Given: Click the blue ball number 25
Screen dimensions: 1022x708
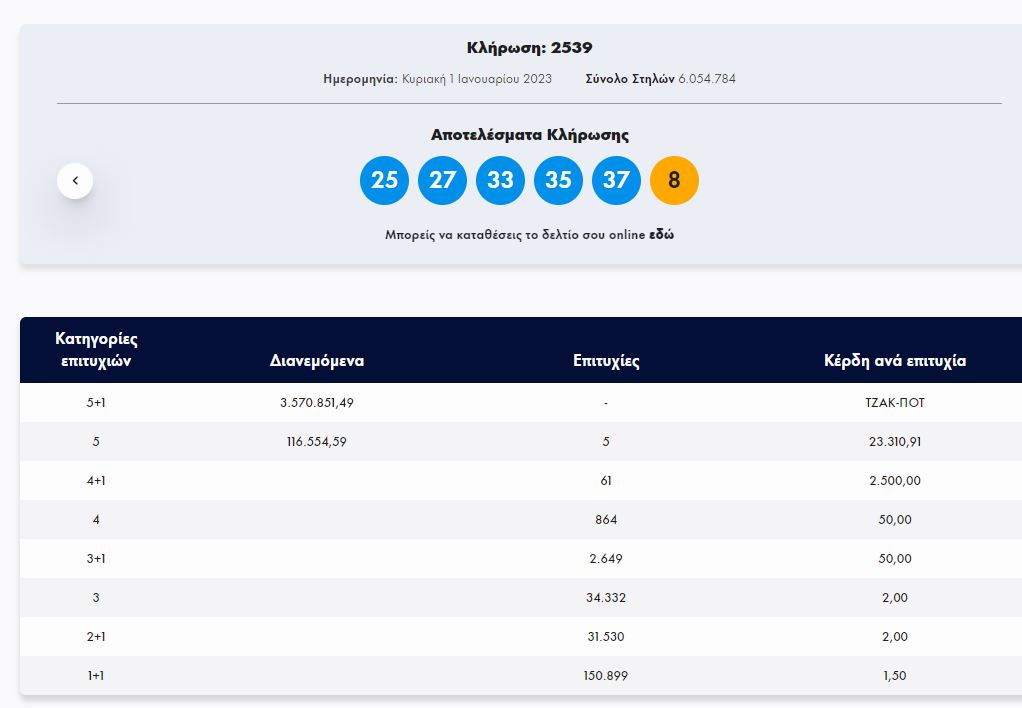Looking at the screenshot, I should 384,180.
